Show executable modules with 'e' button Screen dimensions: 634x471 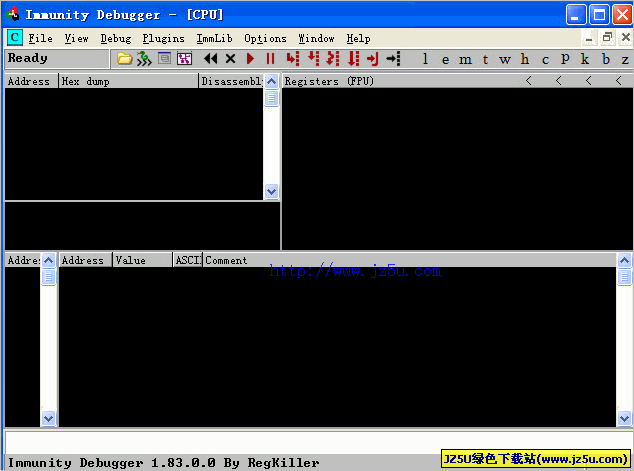[444, 59]
